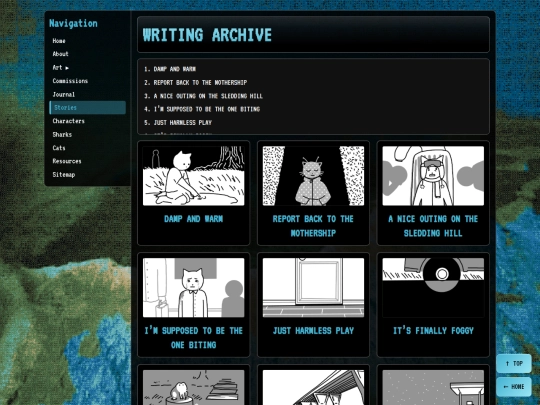Click 'A Nice Outing on the Sledding Hill' title
The height and width of the screenshot is (405, 540).
pos(433,226)
